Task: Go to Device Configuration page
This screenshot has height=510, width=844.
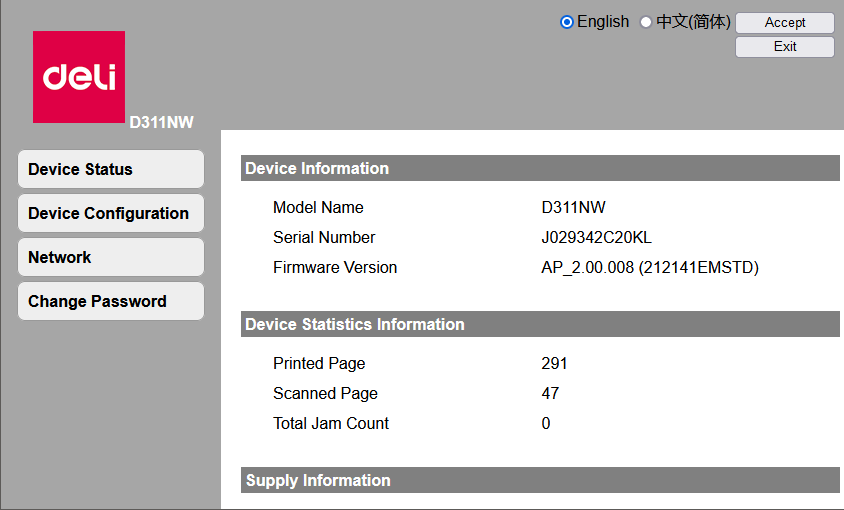Action: coord(110,213)
